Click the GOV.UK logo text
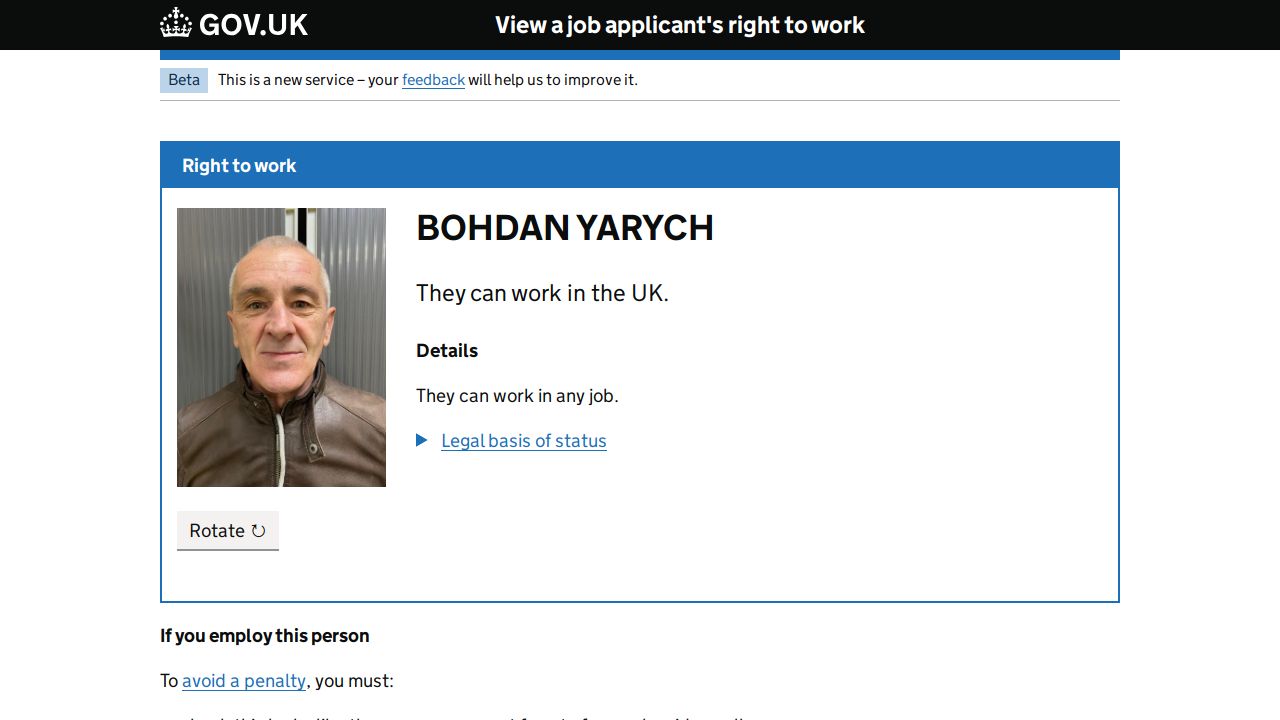 coord(253,25)
